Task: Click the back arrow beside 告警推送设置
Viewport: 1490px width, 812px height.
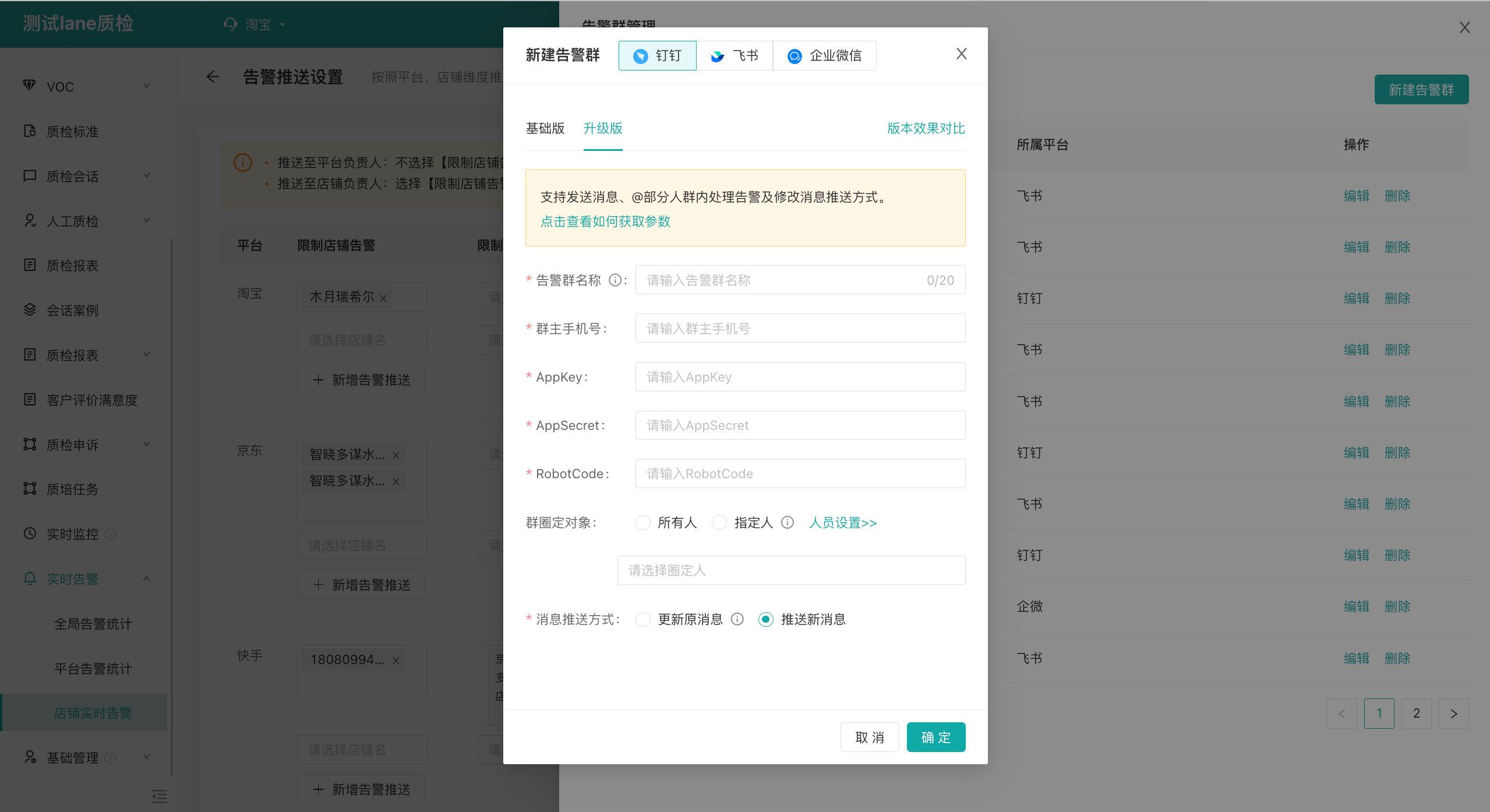Action: [x=213, y=77]
